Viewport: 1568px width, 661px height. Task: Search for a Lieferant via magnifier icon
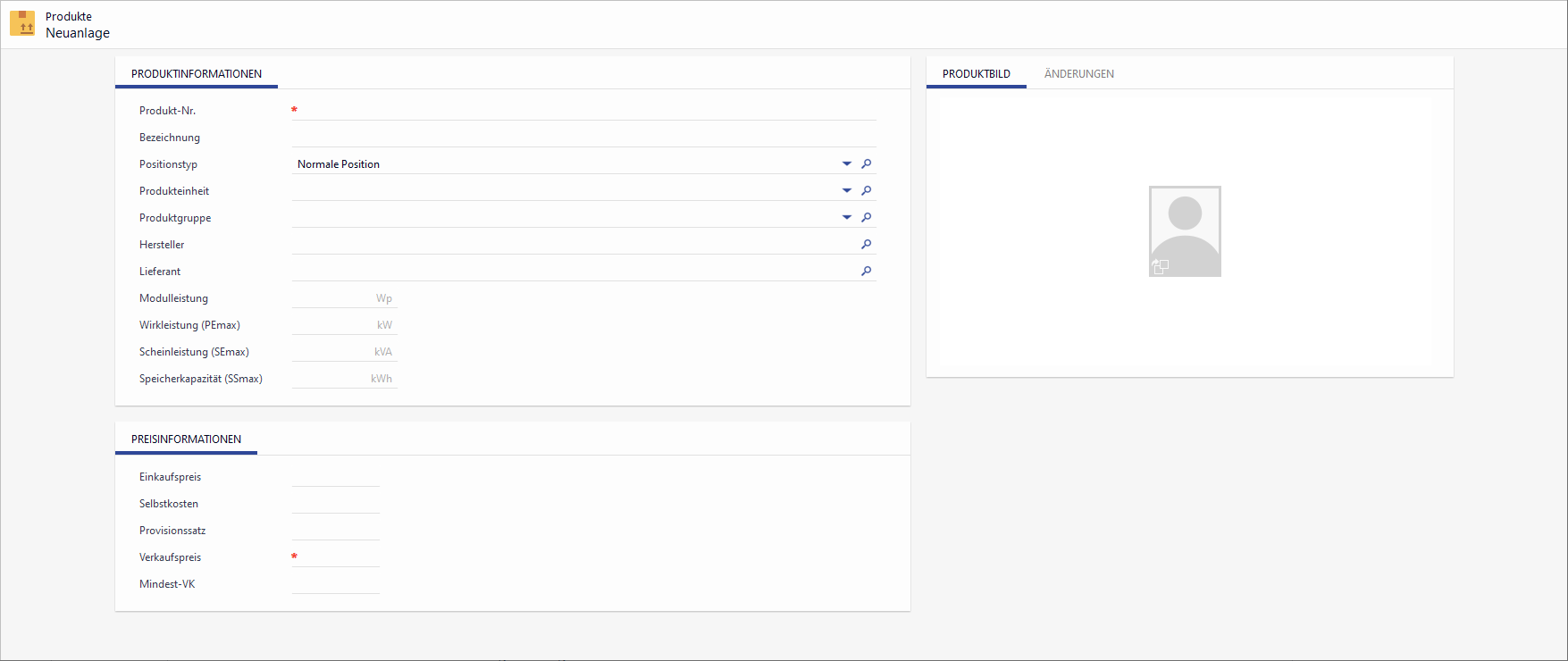(866, 272)
